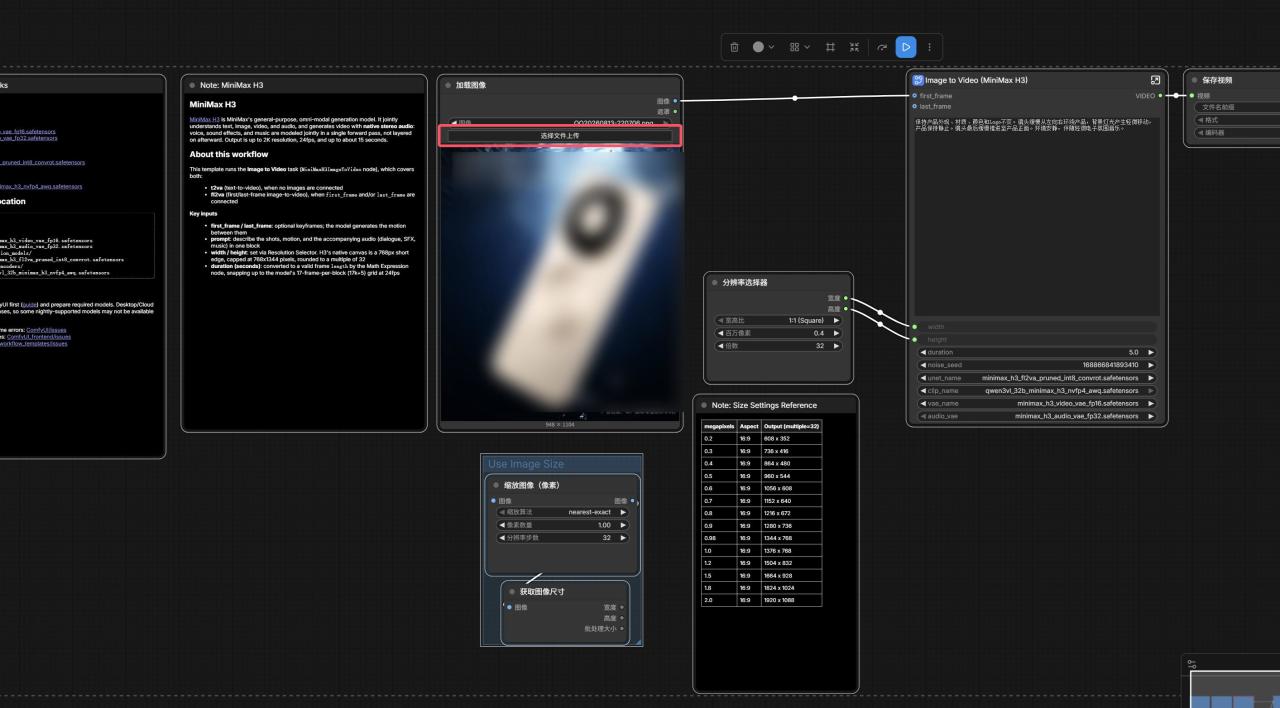The height and width of the screenshot is (708, 1280).
Task: Click the 分辨率步数 32 value field
Action: pyautogui.click(x=563, y=538)
